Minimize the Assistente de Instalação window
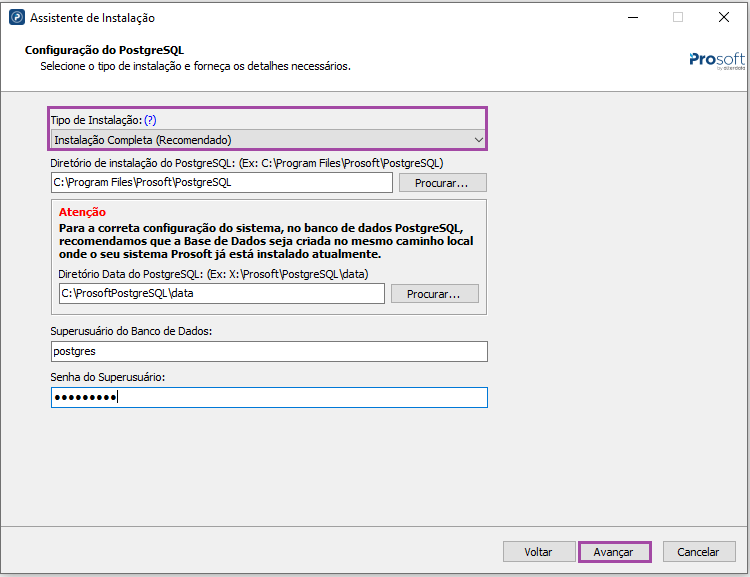This screenshot has height=577, width=750. [632, 18]
